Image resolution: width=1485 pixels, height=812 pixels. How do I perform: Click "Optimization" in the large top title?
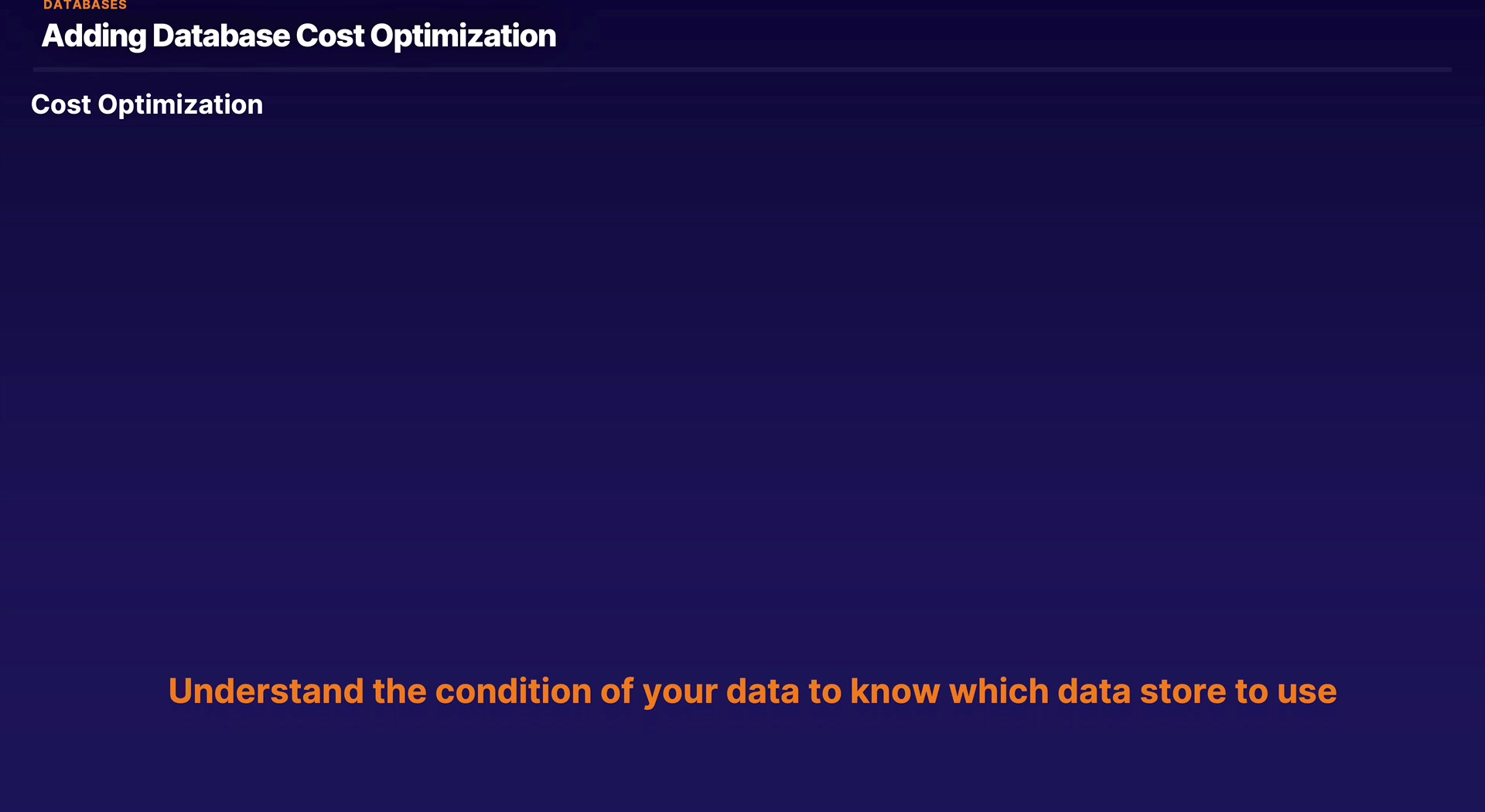(463, 36)
